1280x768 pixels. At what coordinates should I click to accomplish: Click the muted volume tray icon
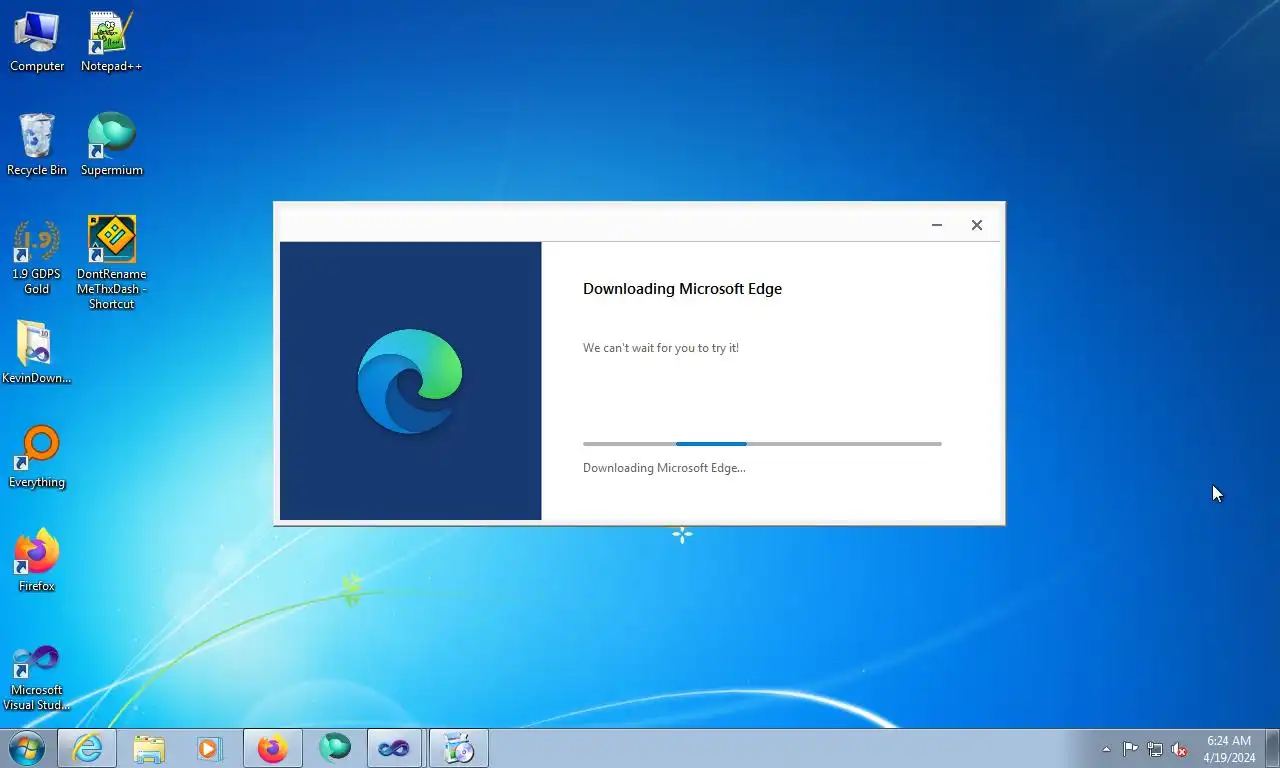point(1180,749)
